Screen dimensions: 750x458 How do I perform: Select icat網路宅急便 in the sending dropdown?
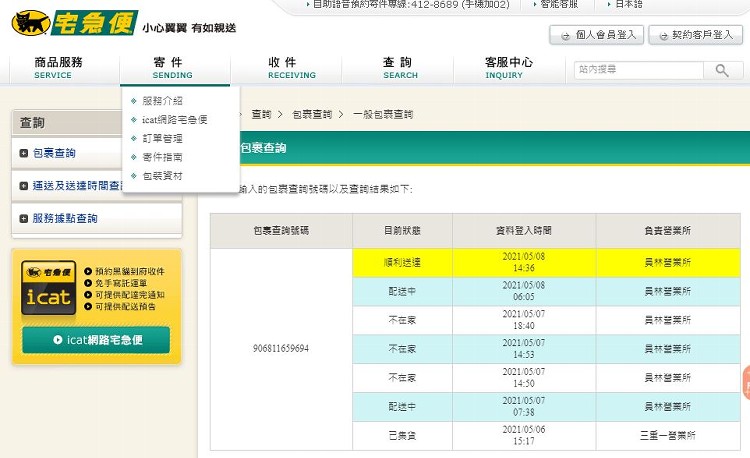(175, 120)
